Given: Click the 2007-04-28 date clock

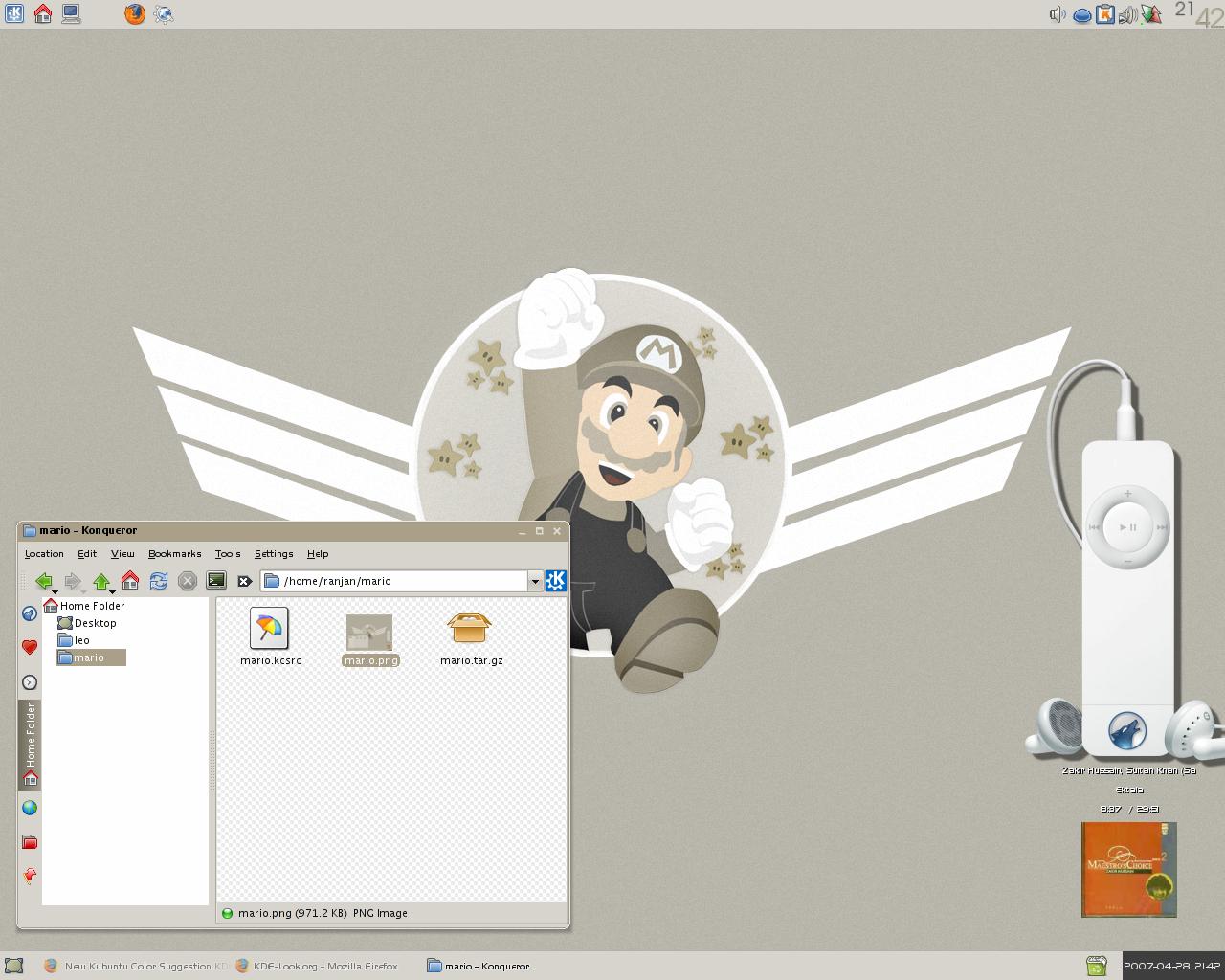Looking at the screenshot, I should [1173, 966].
